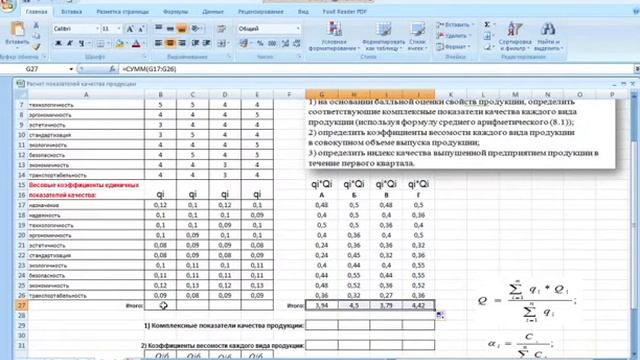Toggle underline (Ч) formatting

81,43
